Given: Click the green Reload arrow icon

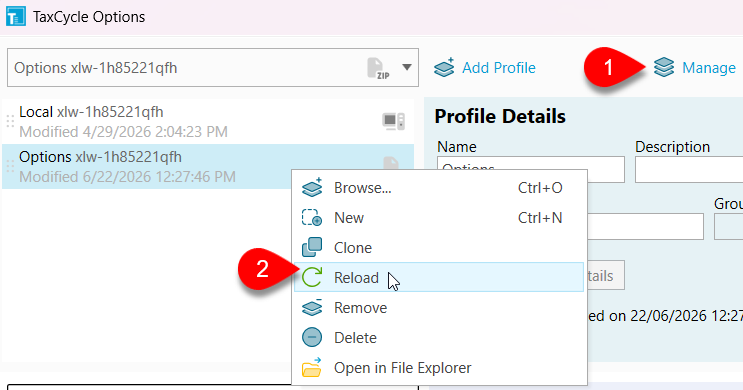Looking at the screenshot, I should pos(312,277).
